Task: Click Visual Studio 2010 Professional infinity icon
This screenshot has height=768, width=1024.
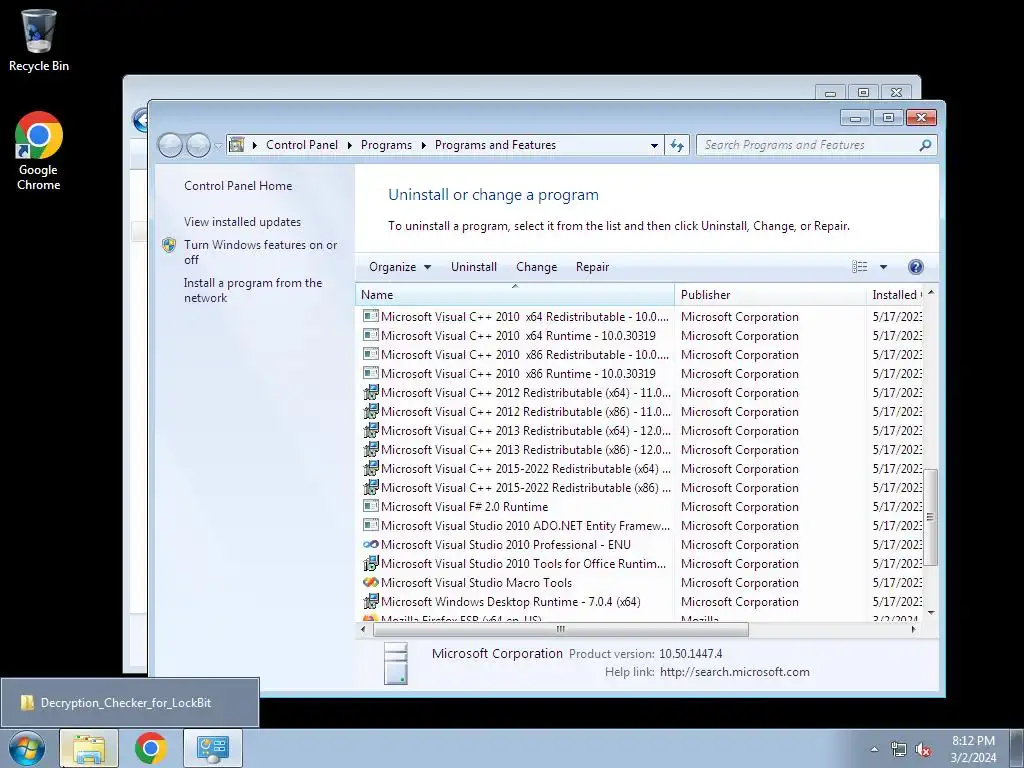Action: (370, 544)
